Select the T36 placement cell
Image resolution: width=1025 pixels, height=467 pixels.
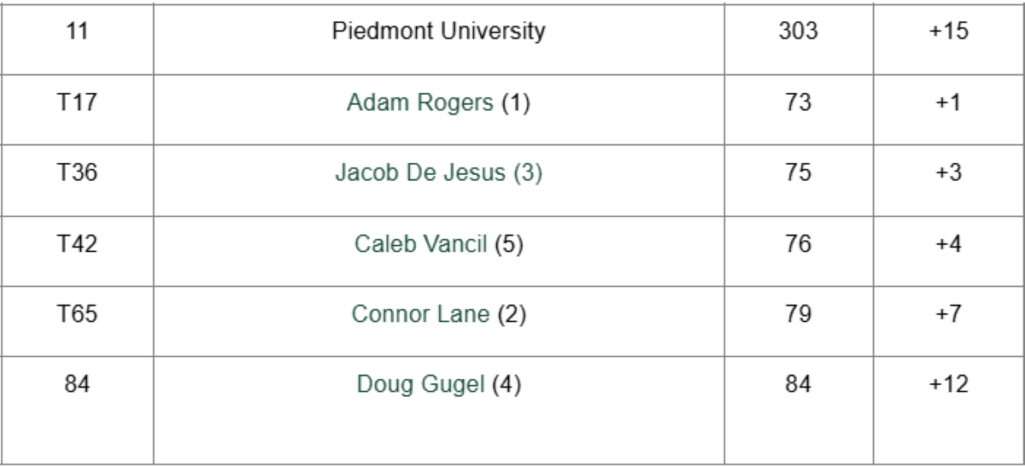(77, 173)
